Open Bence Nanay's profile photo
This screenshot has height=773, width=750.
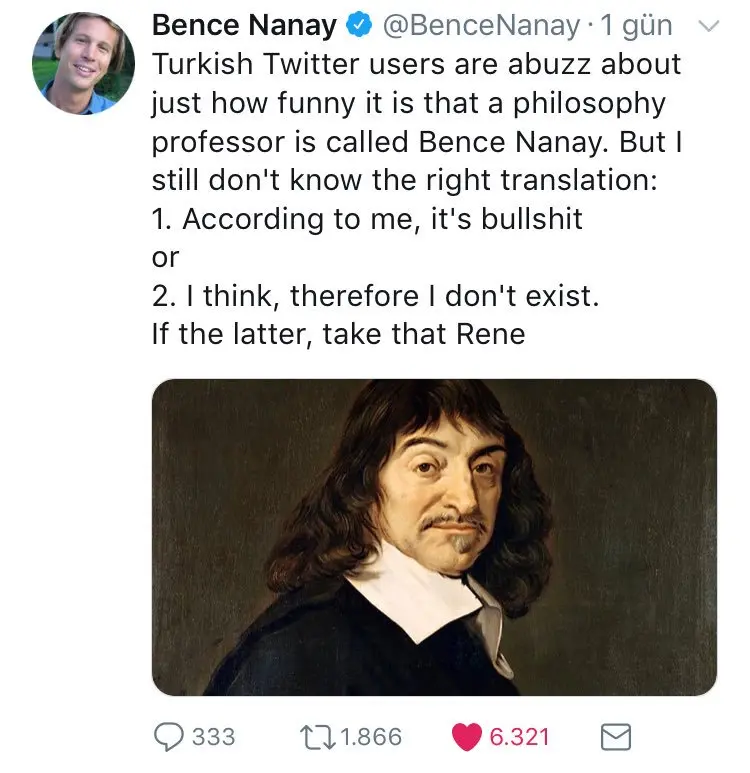pos(83,64)
